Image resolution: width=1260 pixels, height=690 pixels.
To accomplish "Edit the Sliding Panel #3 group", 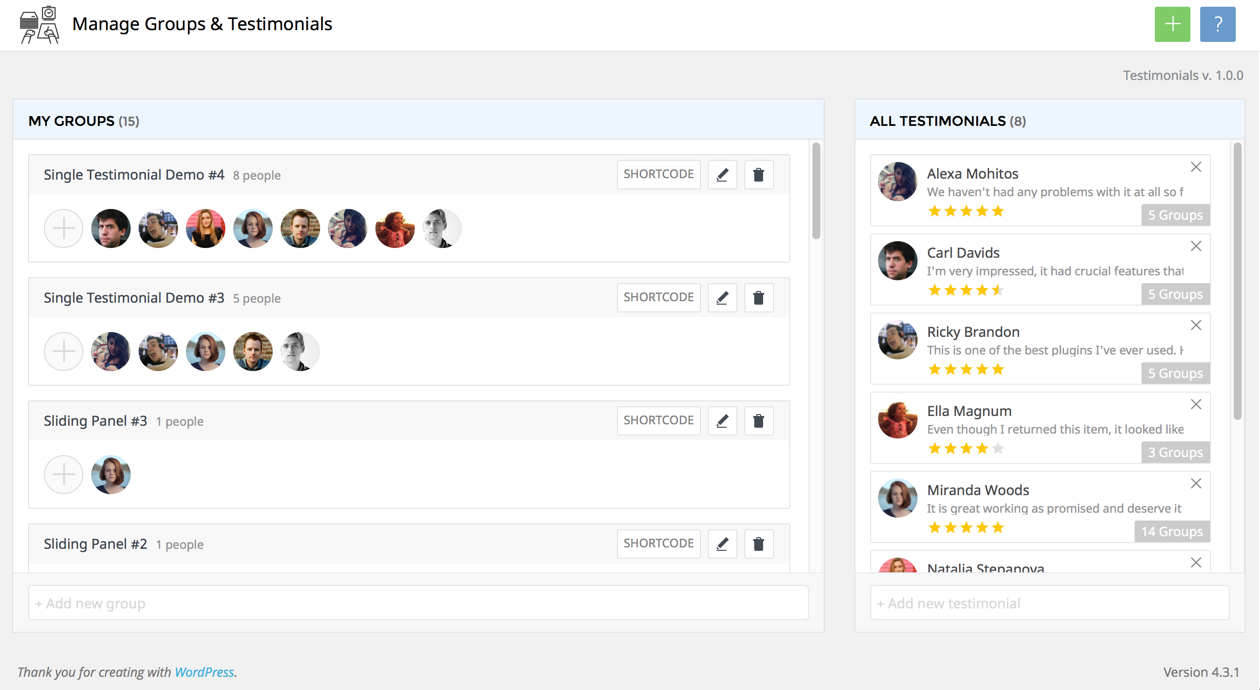I will pyautogui.click(x=722, y=421).
